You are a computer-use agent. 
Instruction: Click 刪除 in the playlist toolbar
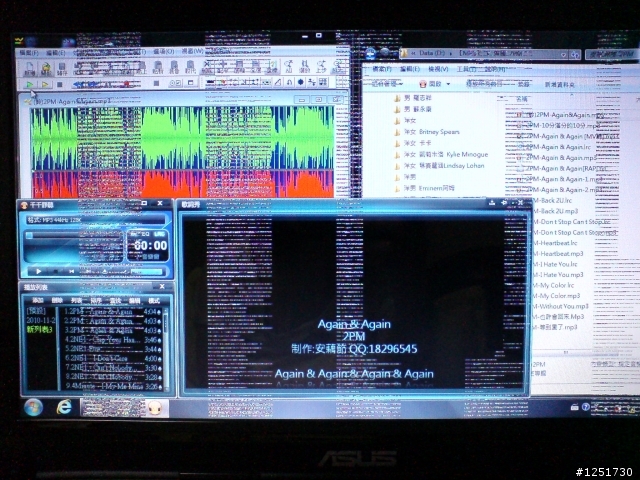57,300
